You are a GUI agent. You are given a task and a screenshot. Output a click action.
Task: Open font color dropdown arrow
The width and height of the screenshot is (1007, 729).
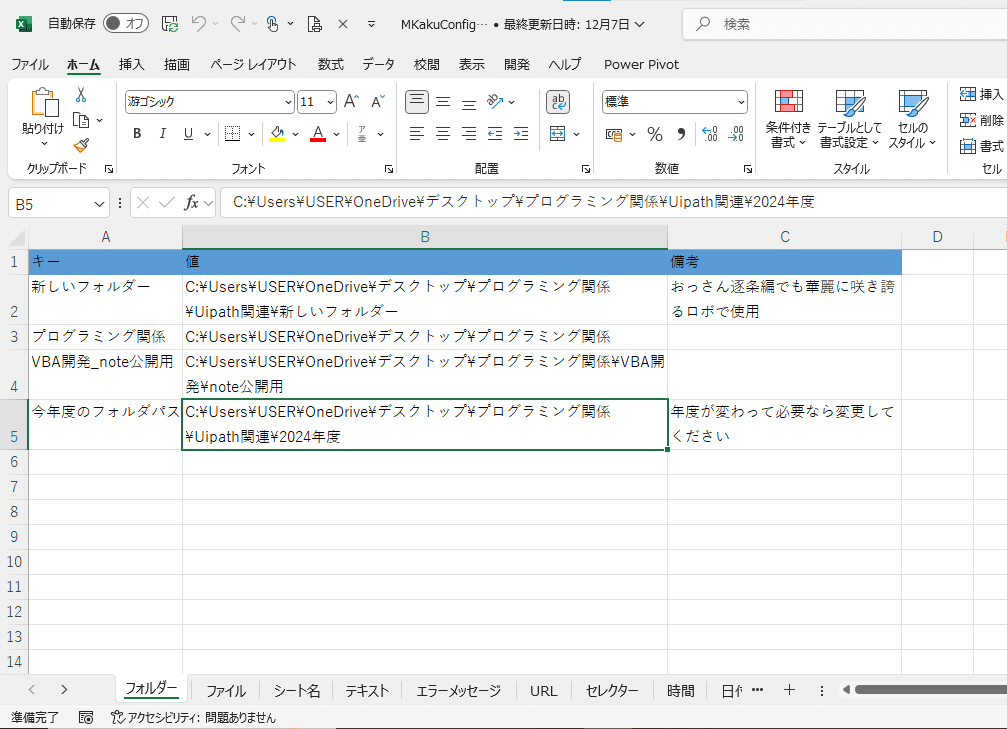[x=336, y=134]
